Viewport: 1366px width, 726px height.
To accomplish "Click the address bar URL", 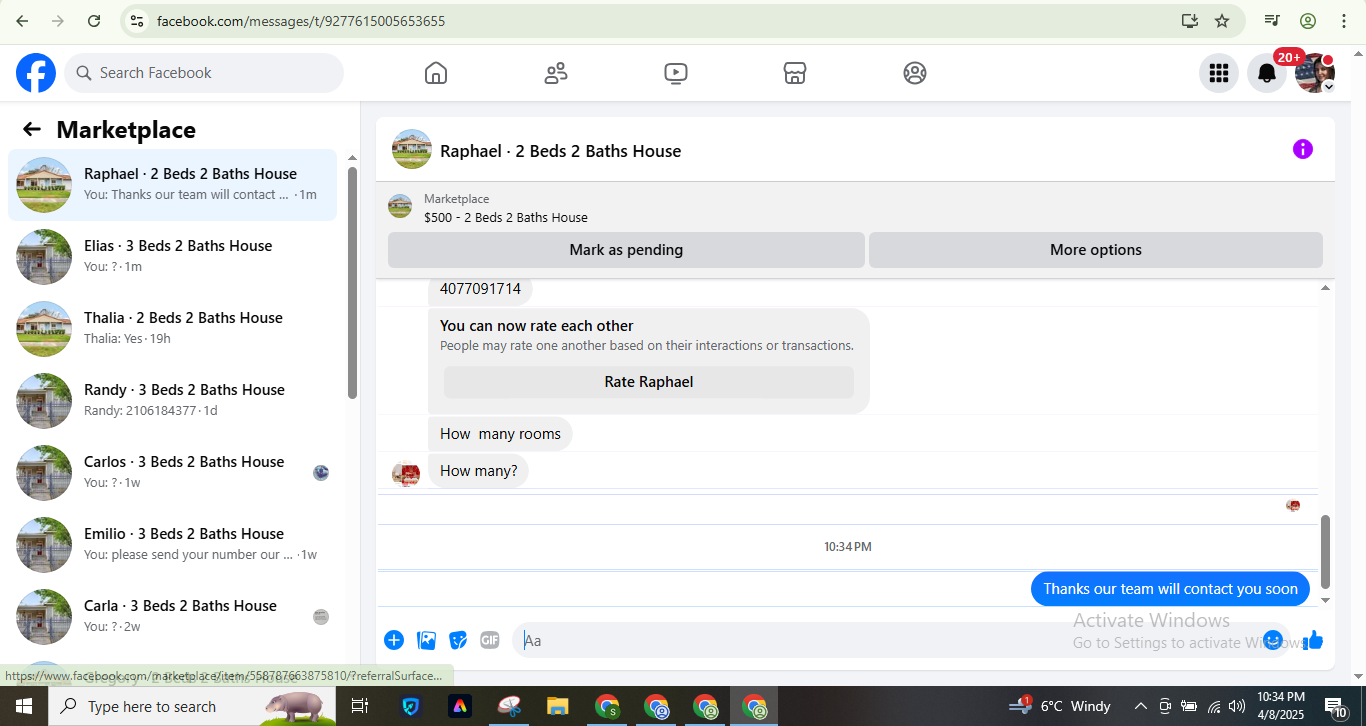I will pyautogui.click(x=301, y=21).
